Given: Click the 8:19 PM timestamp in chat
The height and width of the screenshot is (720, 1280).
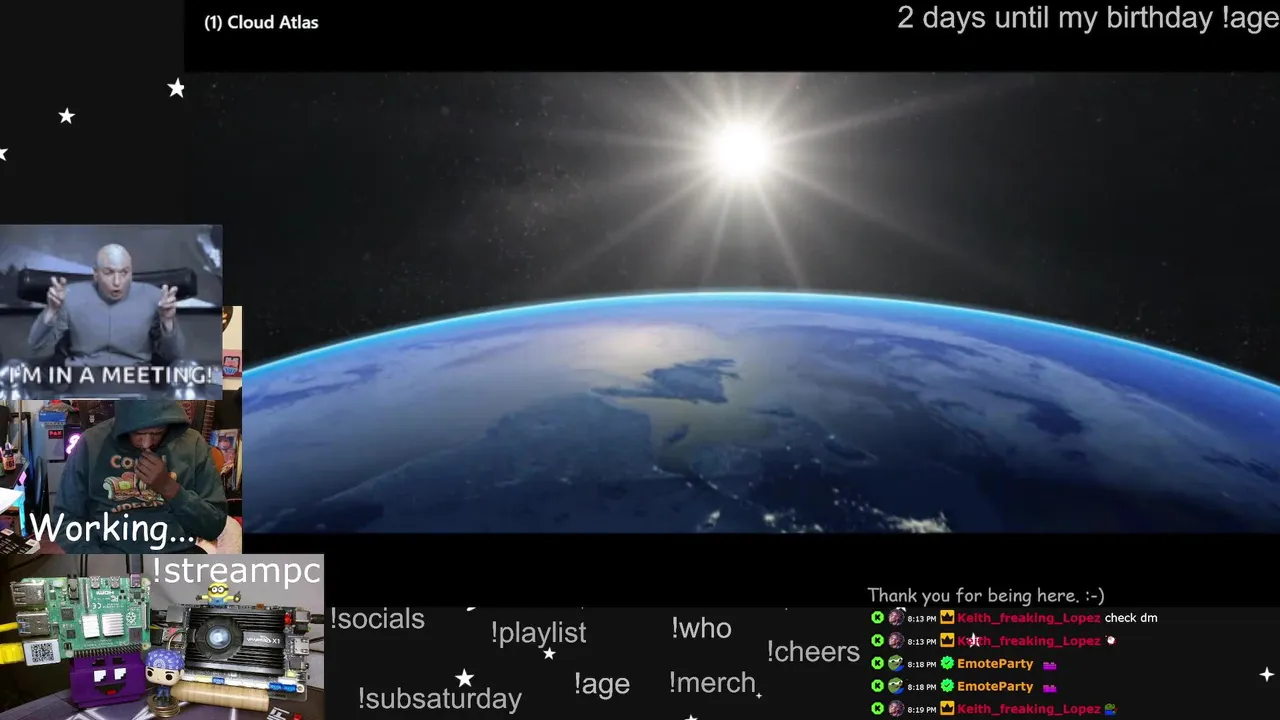Looking at the screenshot, I should (x=921, y=710).
